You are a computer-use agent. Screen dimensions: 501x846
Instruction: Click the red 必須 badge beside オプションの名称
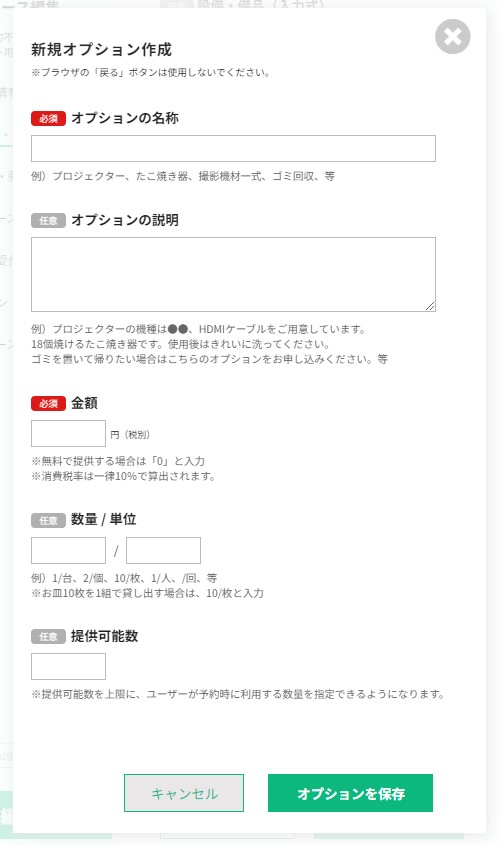click(x=48, y=118)
